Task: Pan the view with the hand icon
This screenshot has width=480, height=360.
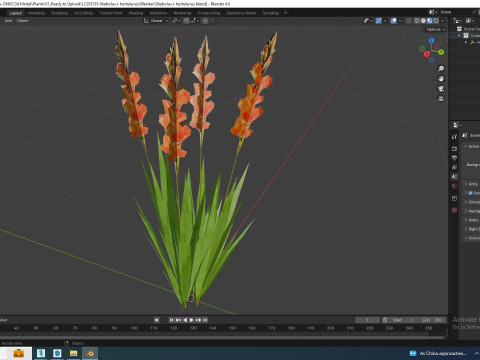Action: click(x=441, y=79)
